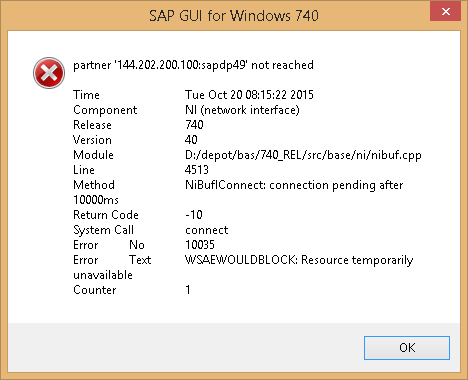This screenshot has width=468, height=380.
Task: Click the "SAP GUI for Windows 740" title
Action: point(234,16)
